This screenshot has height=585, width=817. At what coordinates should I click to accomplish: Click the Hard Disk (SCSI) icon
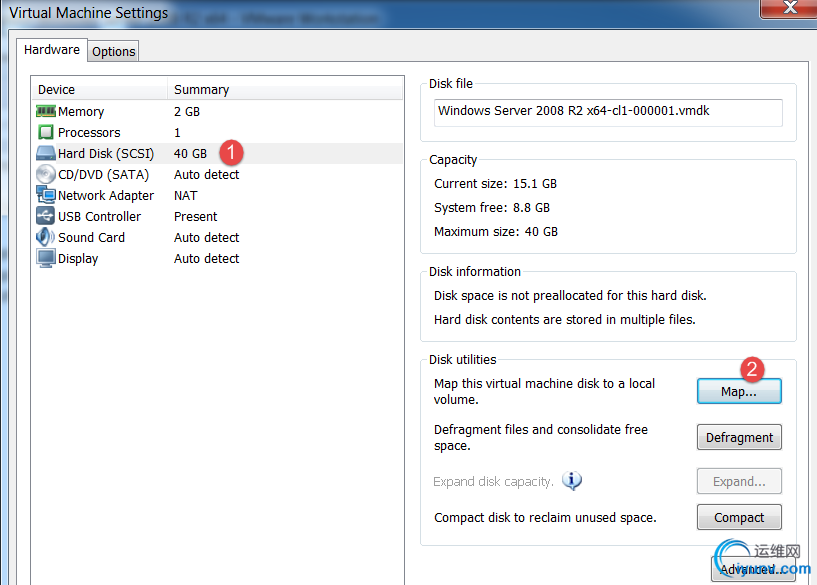(46, 153)
